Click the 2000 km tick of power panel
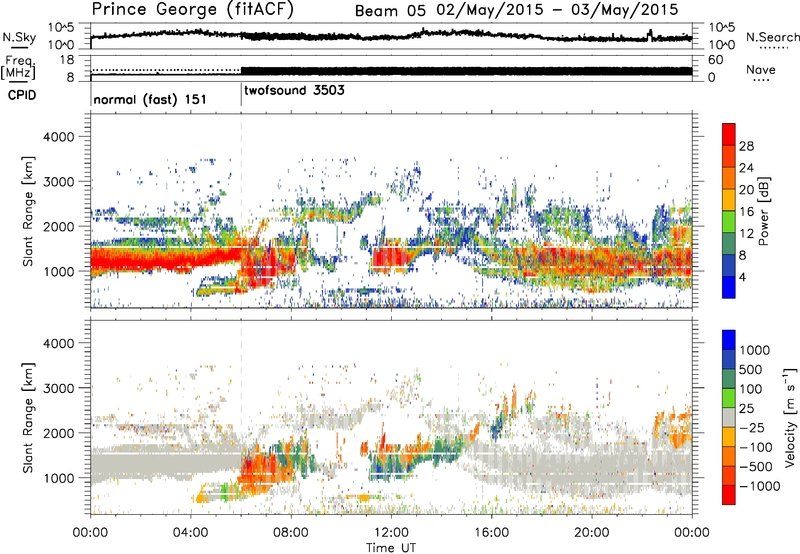This screenshot has width=800, height=554. (x=59, y=226)
